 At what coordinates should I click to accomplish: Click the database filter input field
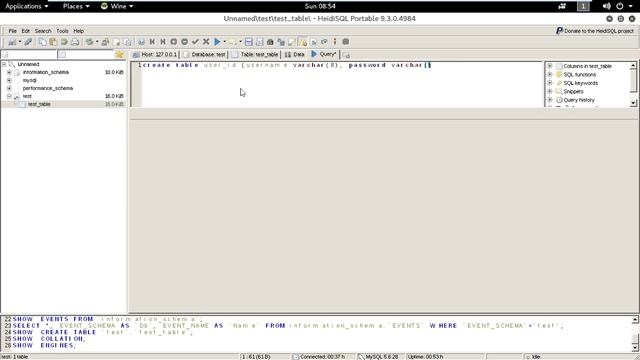tap(29, 54)
